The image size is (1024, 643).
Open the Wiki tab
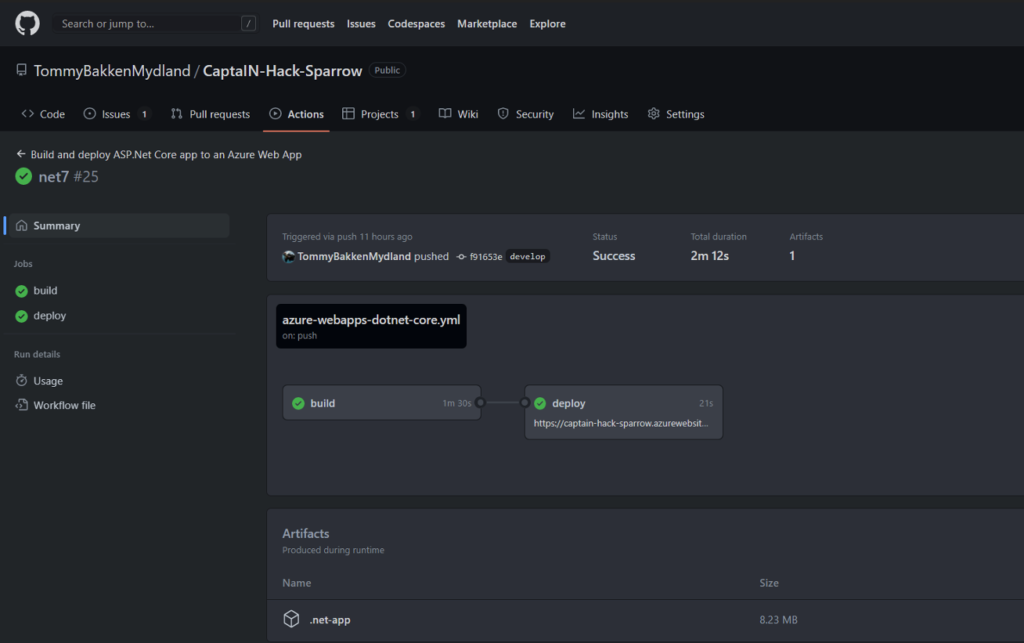[458, 114]
